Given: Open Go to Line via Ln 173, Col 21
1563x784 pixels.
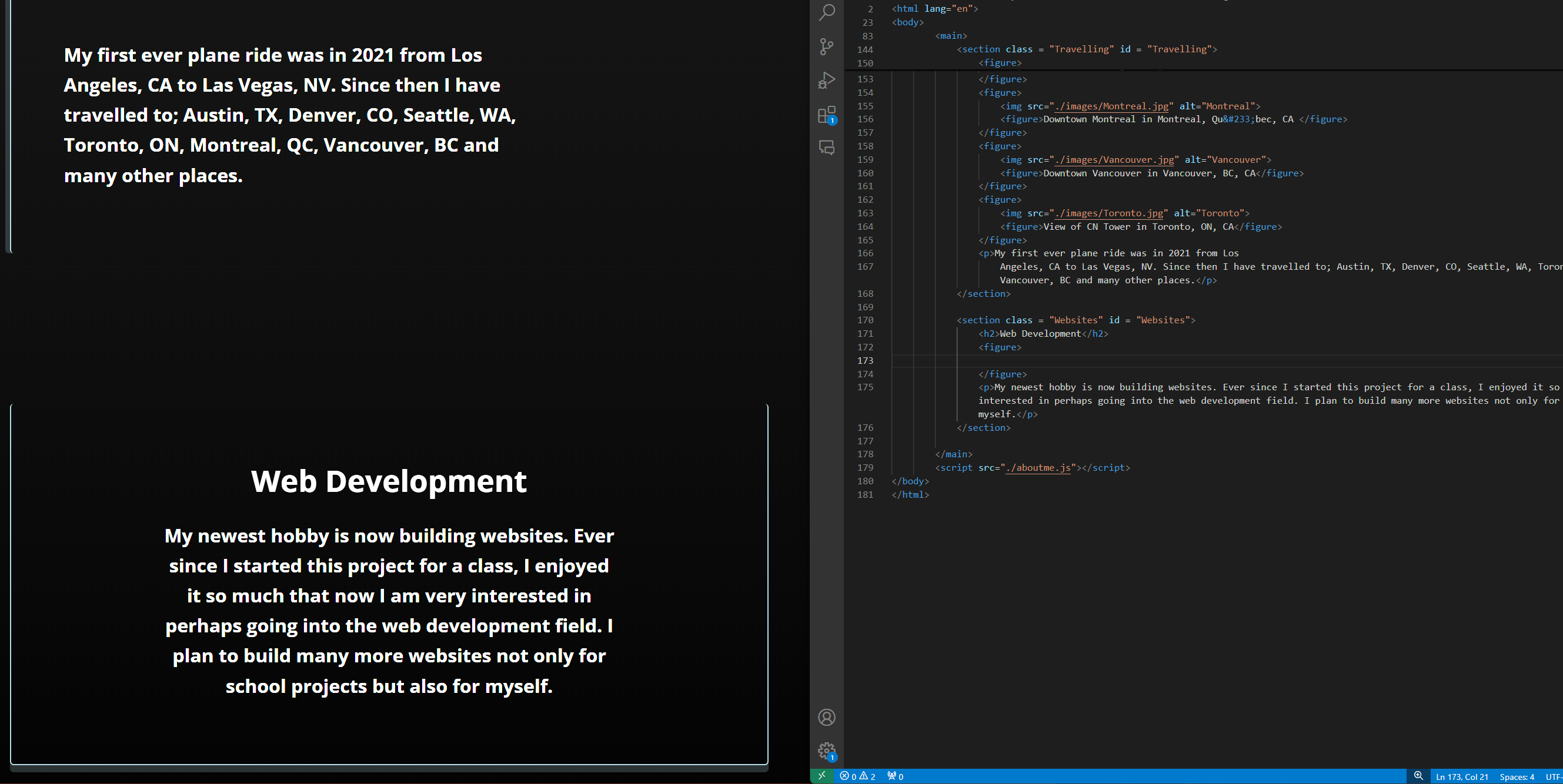Looking at the screenshot, I should [x=1462, y=777].
